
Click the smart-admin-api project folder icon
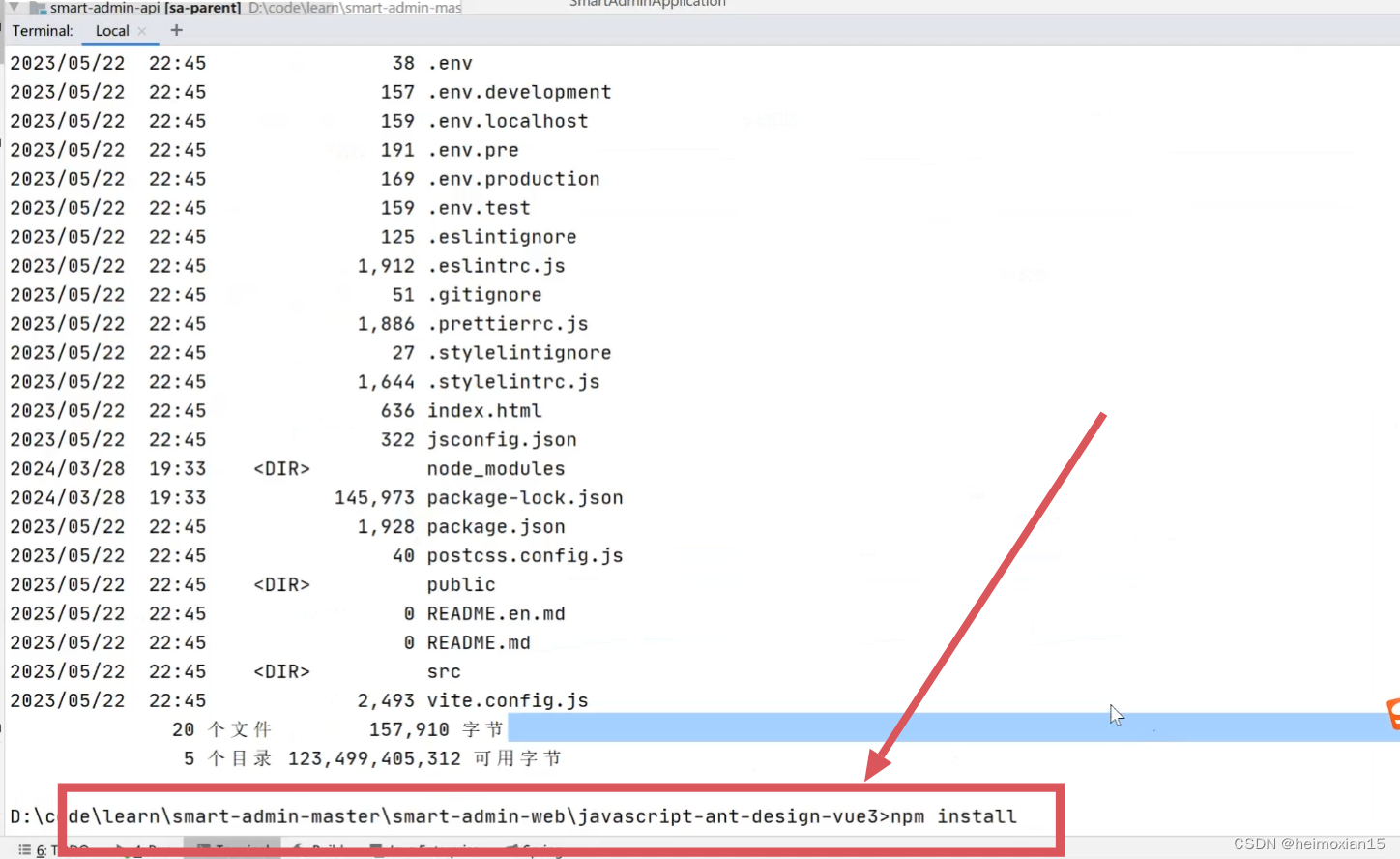[39, 8]
